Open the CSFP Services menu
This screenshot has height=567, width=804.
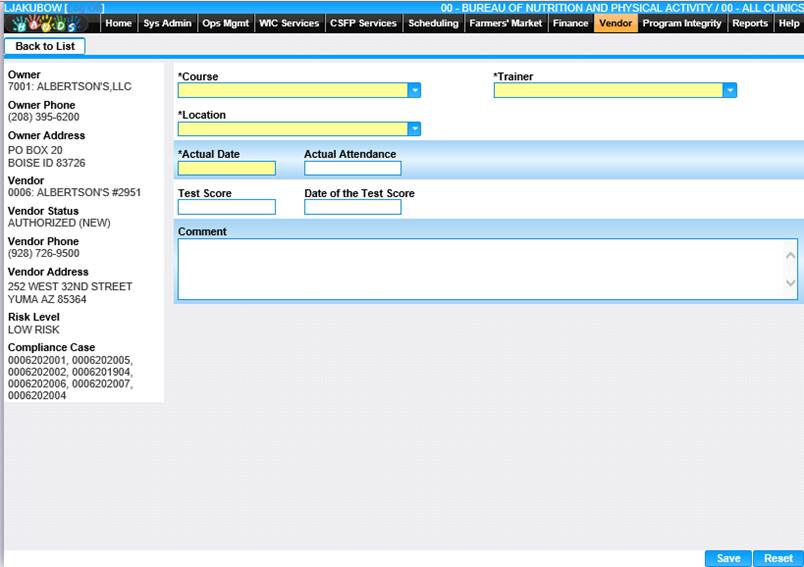pos(363,23)
